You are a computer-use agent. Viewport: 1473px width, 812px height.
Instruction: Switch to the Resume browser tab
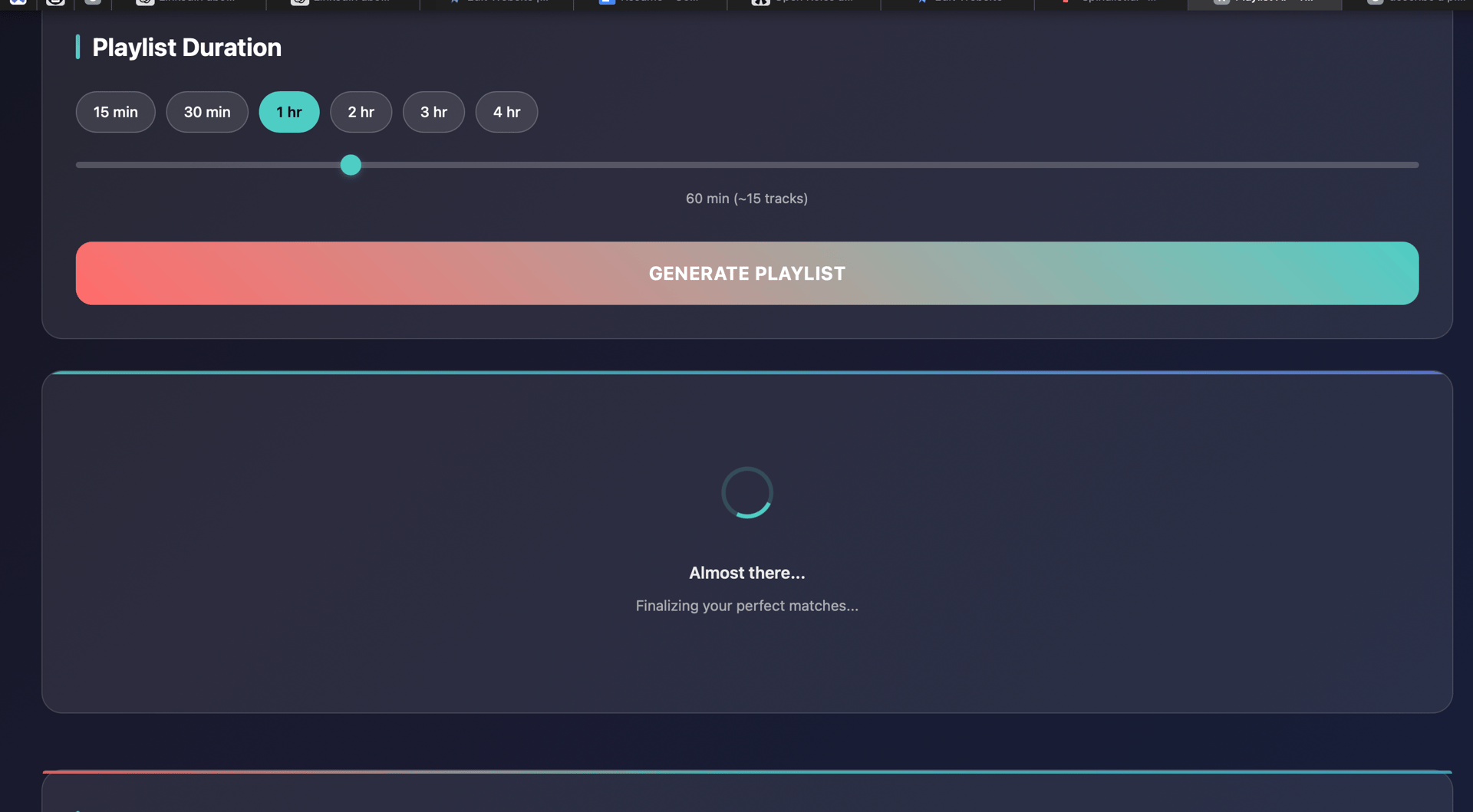(652, 3)
